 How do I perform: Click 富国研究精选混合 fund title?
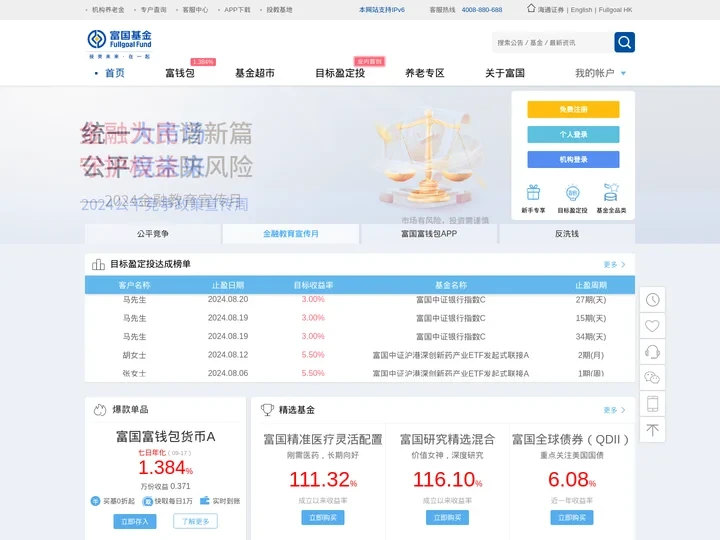(447, 439)
